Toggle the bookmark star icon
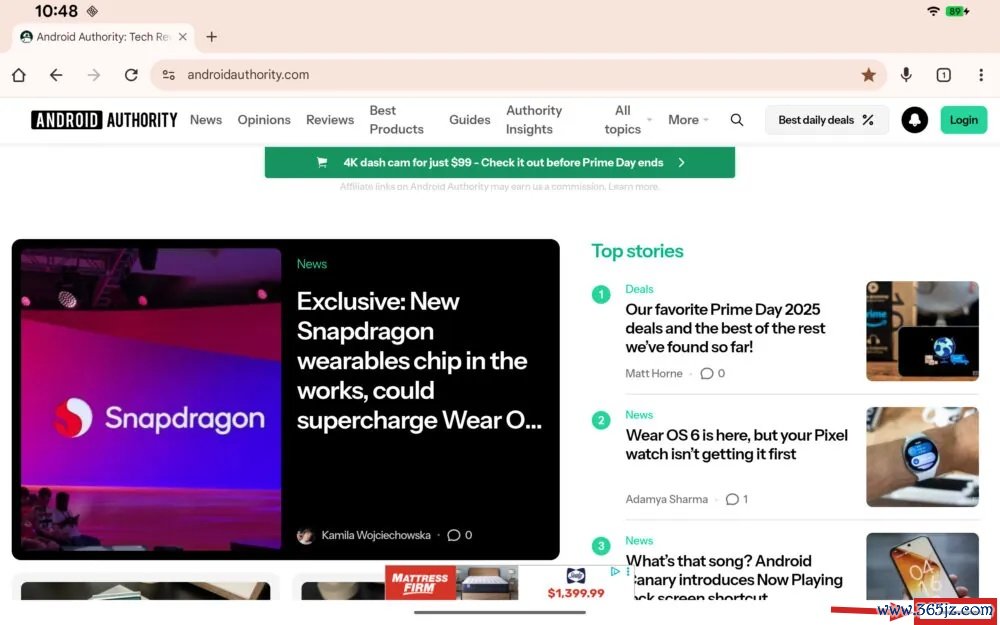Screen dimensions: 1000x625 click(868, 75)
